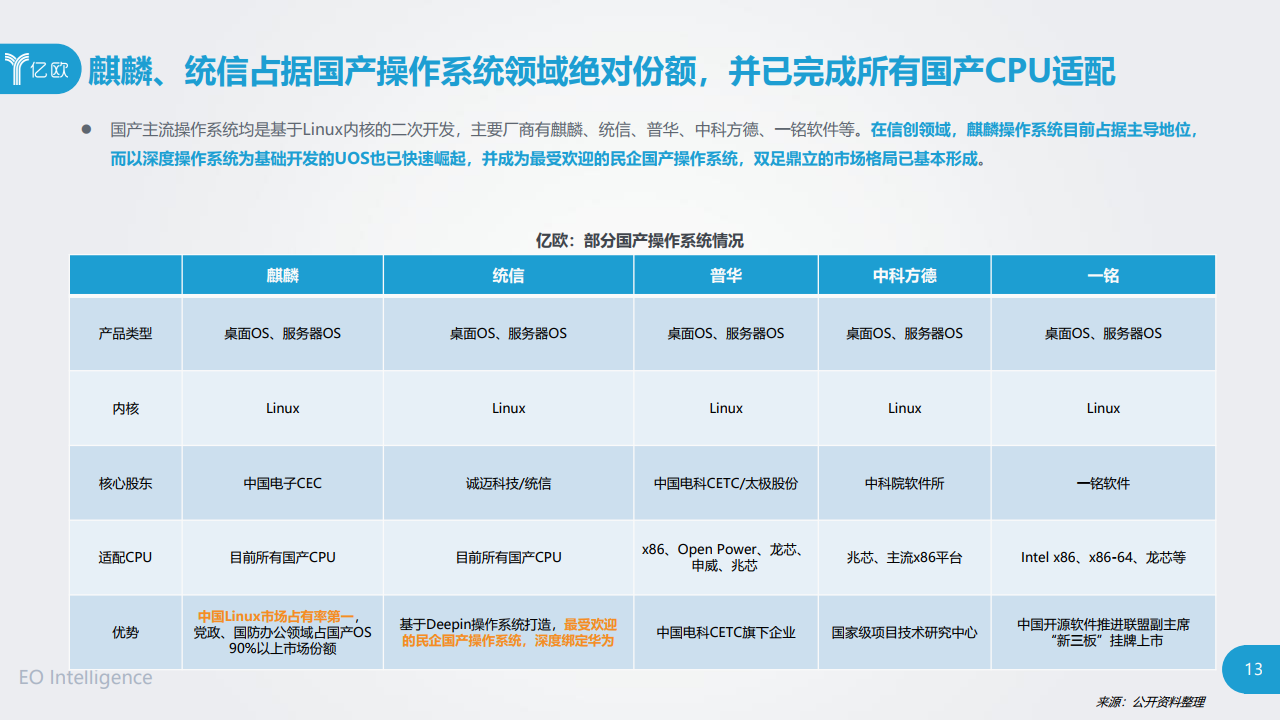Click the 一铭 column header
The width and height of the screenshot is (1280, 720).
tap(1104, 275)
